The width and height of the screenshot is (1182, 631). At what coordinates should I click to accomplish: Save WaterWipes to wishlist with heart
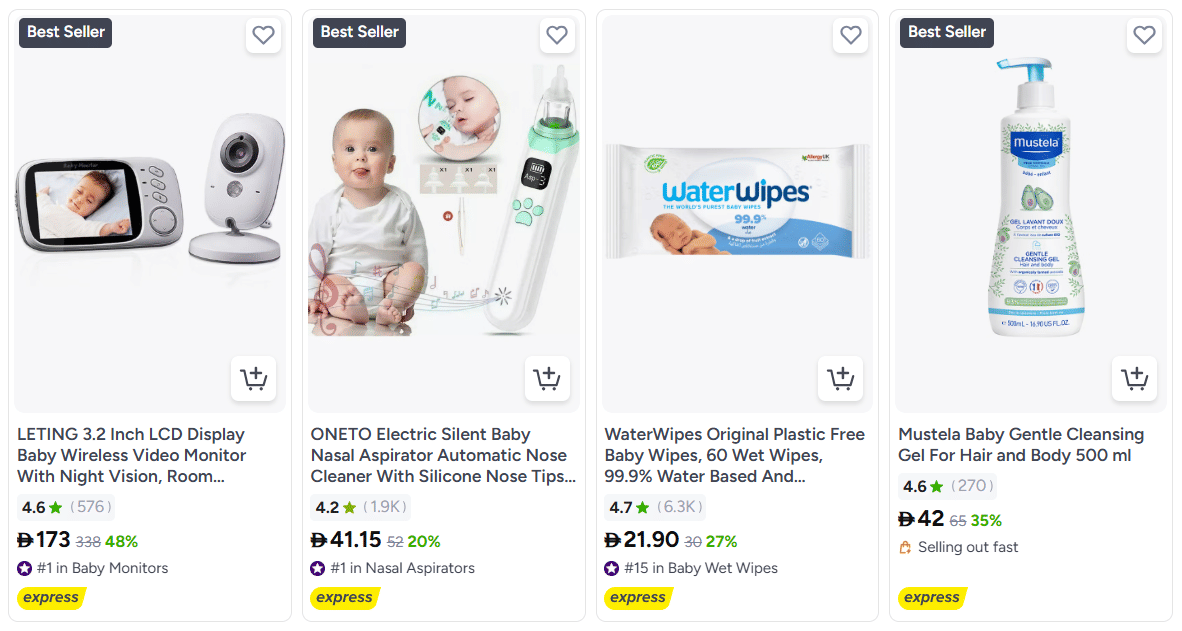pos(850,35)
